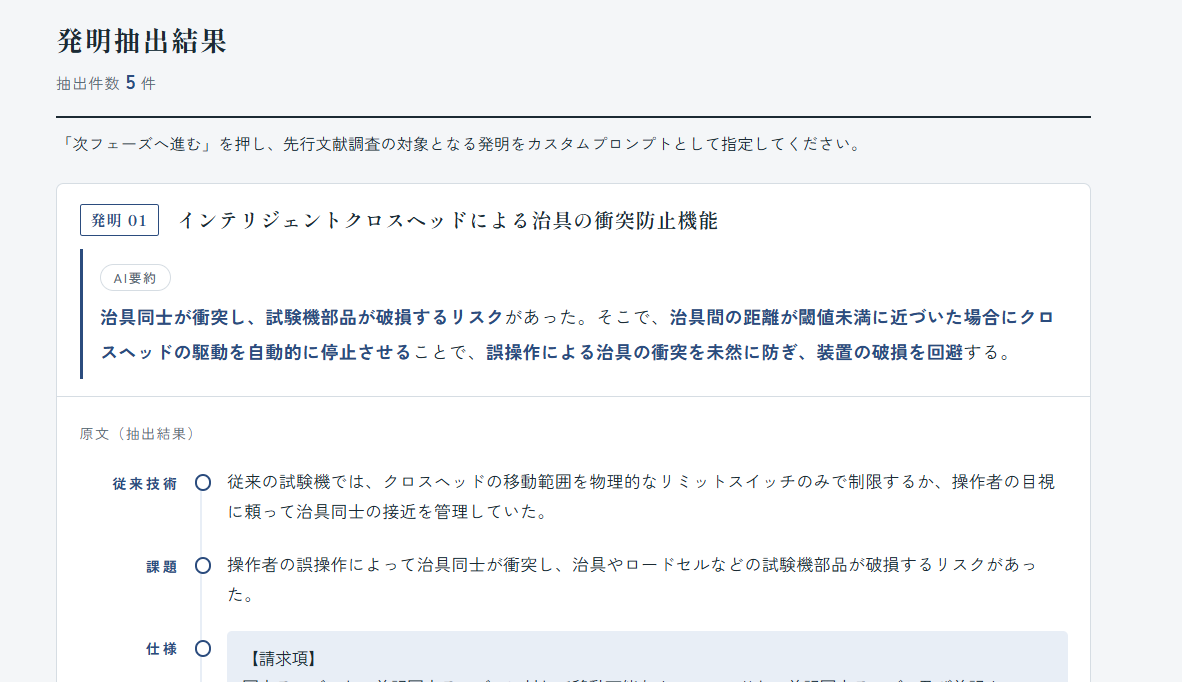Image resolution: width=1182 pixels, height=682 pixels.
Task: Click the 従来技術 timeline circle marker
Action: click(x=203, y=482)
